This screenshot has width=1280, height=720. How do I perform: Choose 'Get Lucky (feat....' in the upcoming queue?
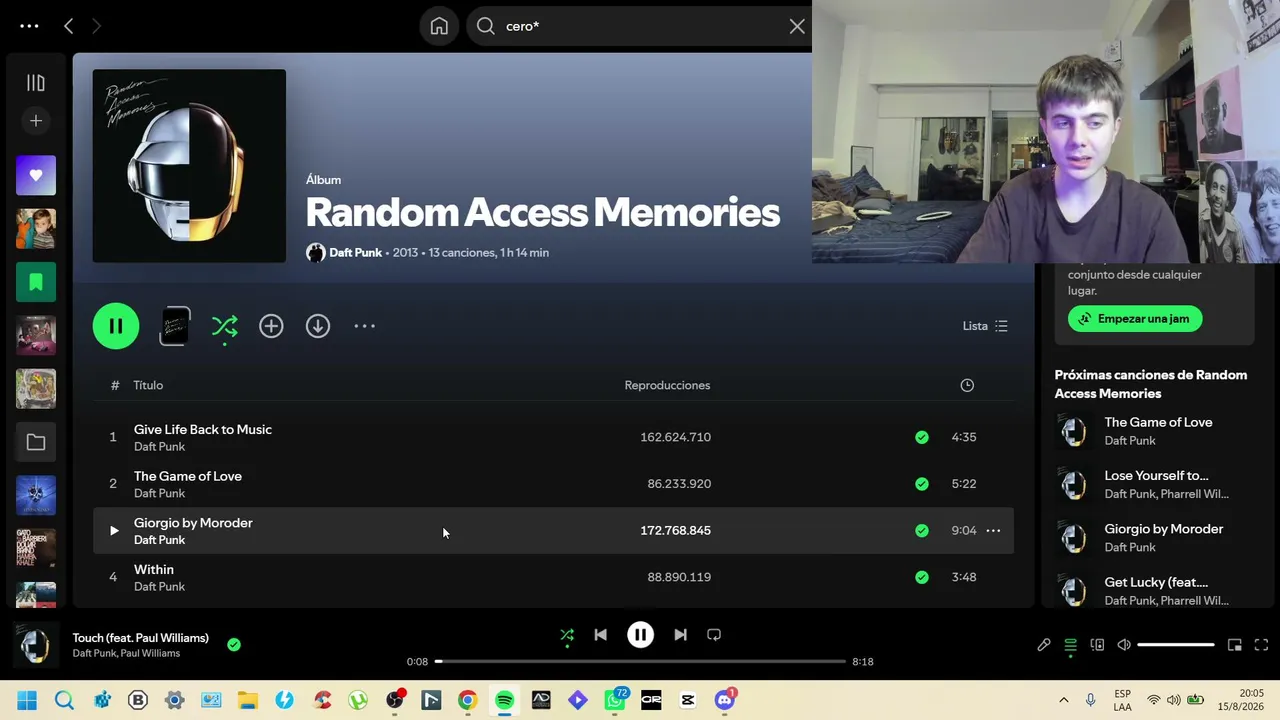pos(1156,582)
